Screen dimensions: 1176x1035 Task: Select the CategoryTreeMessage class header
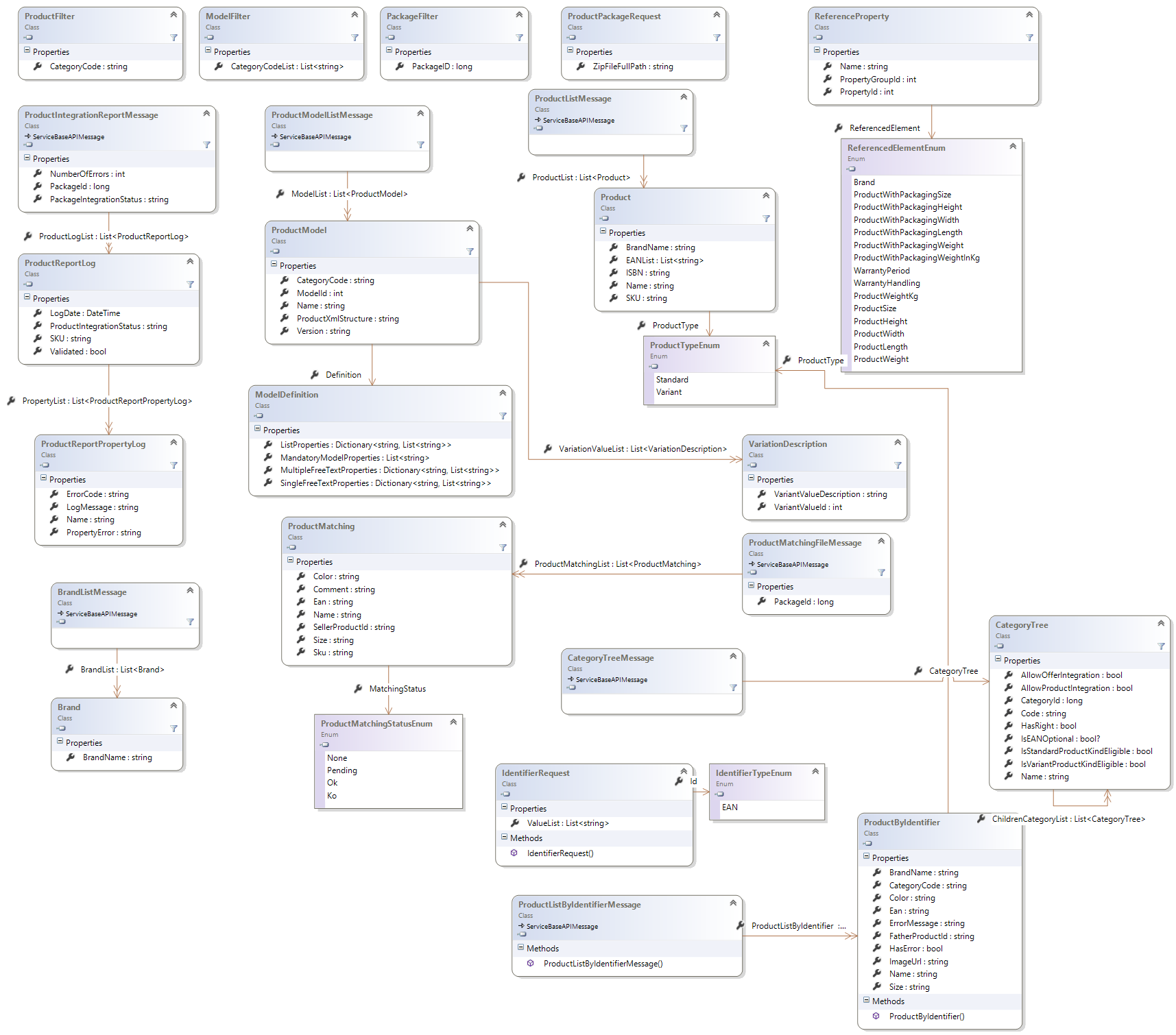pos(610,658)
